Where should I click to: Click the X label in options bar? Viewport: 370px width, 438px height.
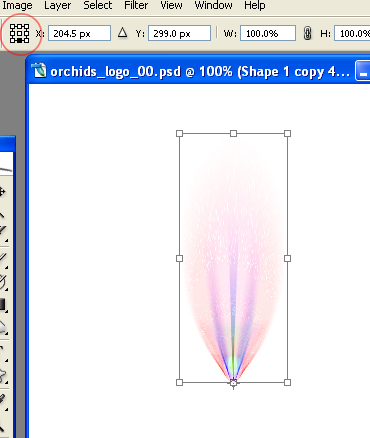[x=40, y=33]
